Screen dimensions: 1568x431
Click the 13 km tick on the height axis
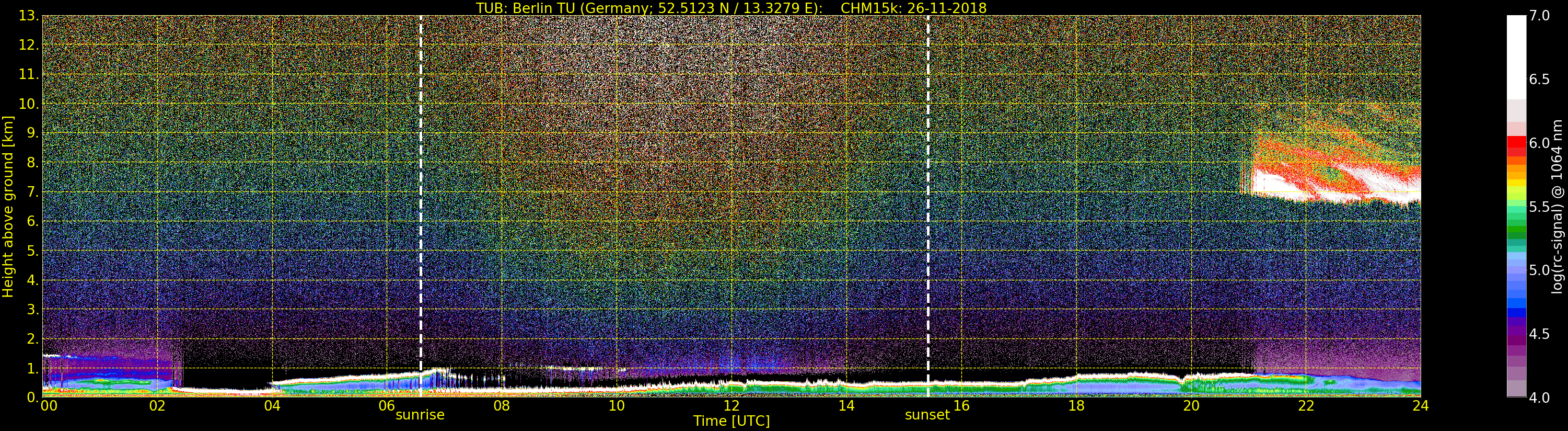click(27, 16)
